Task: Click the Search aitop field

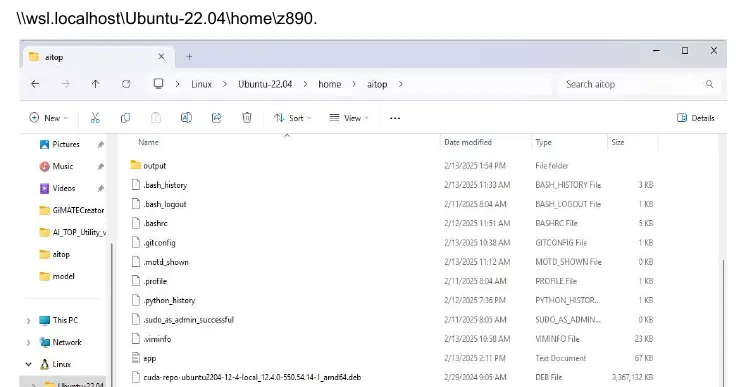Action: (x=639, y=84)
